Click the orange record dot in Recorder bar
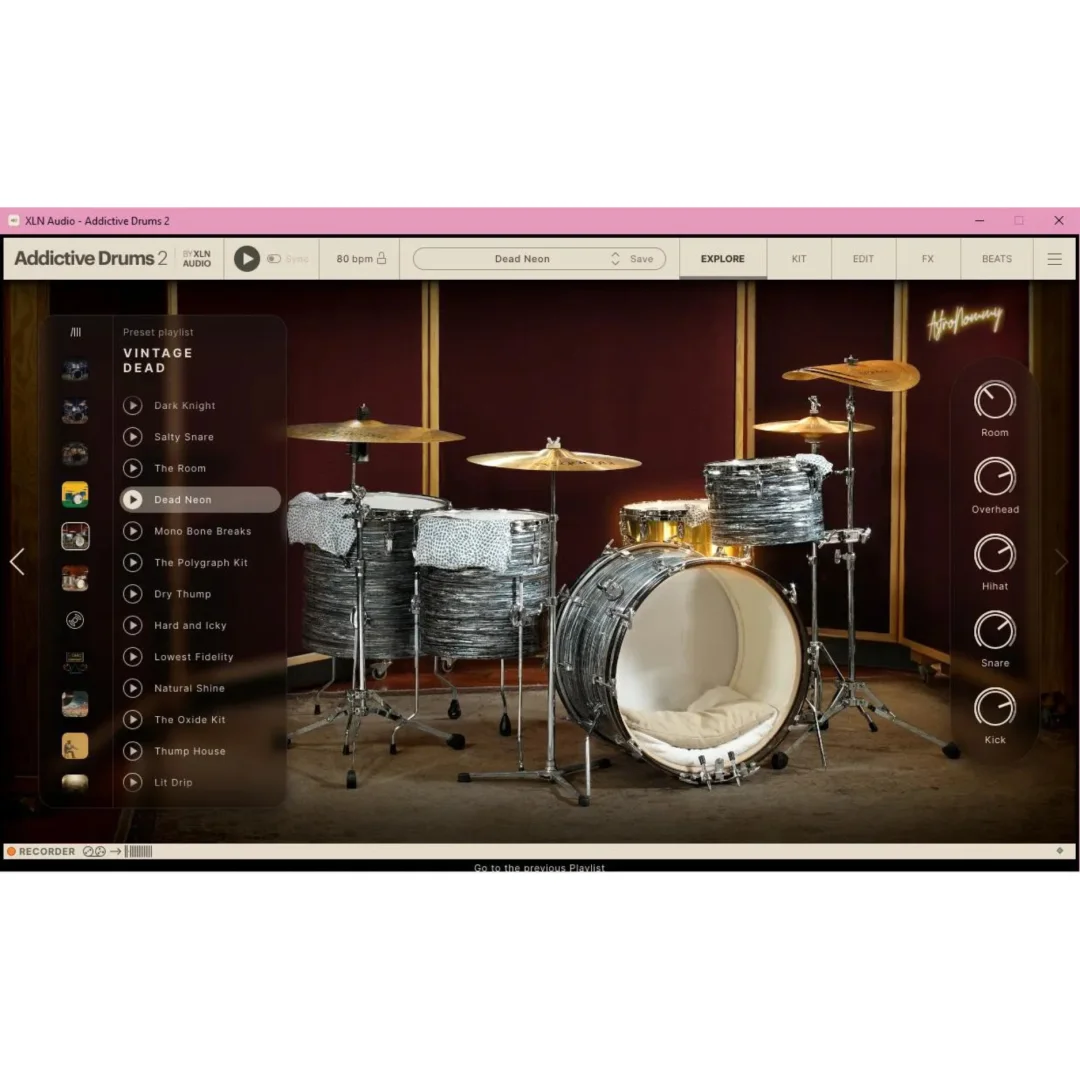Image resolution: width=1080 pixels, height=1080 pixels. pyautogui.click(x=12, y=852)
